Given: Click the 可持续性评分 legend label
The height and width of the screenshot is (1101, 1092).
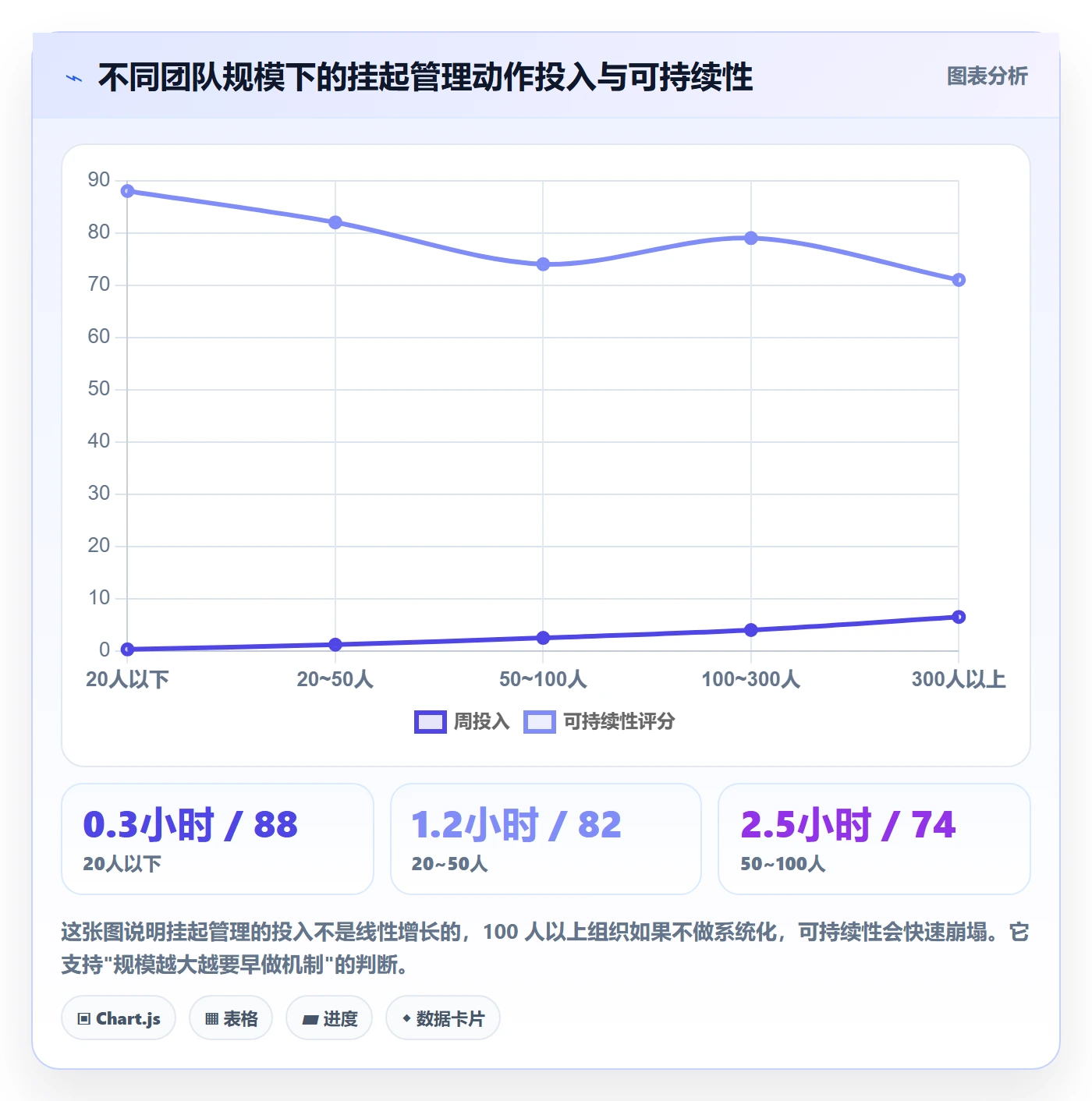Looking at the screenshot, I should (619, 722).
